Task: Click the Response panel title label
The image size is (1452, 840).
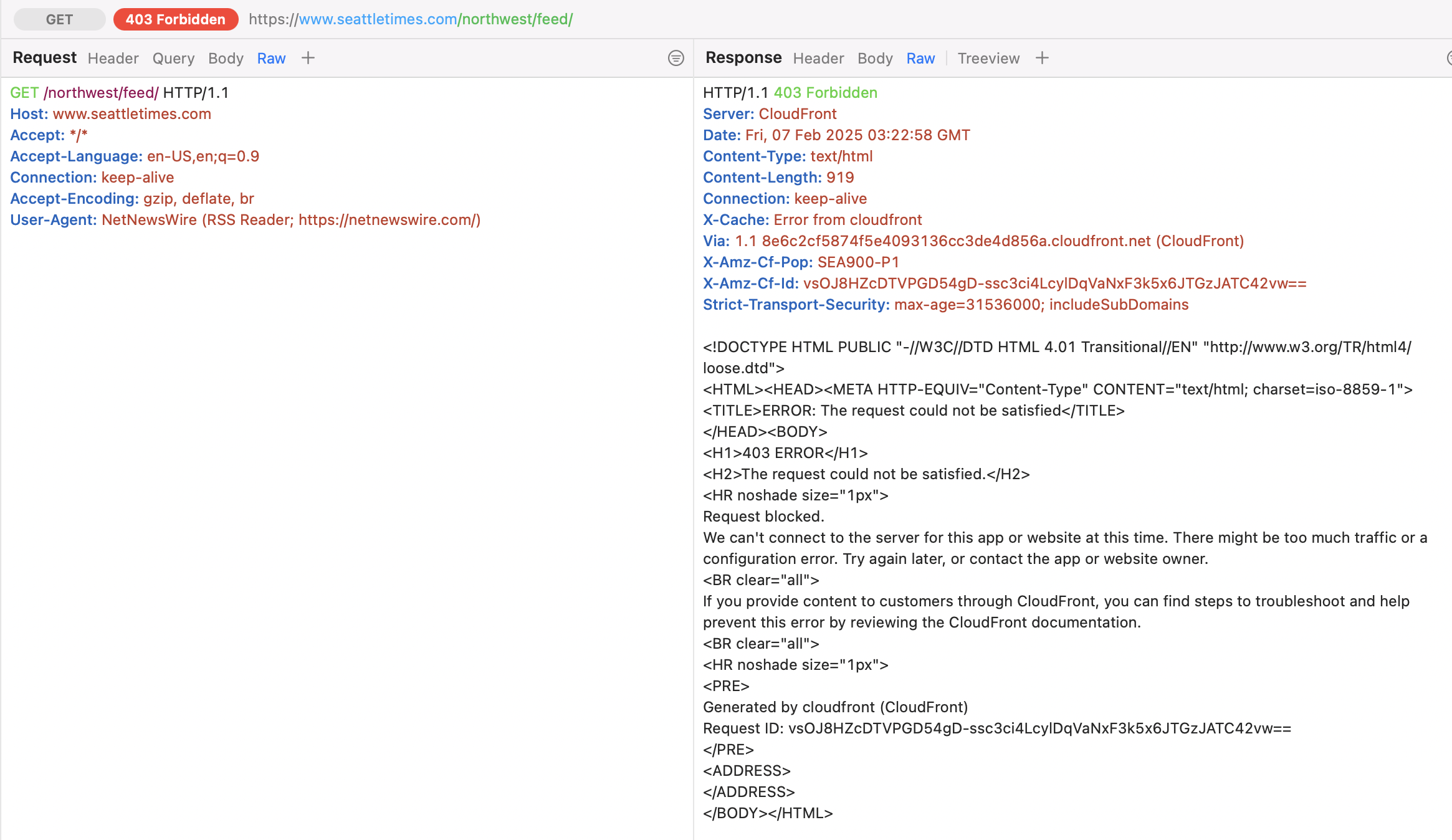Action: pos(743,57)
